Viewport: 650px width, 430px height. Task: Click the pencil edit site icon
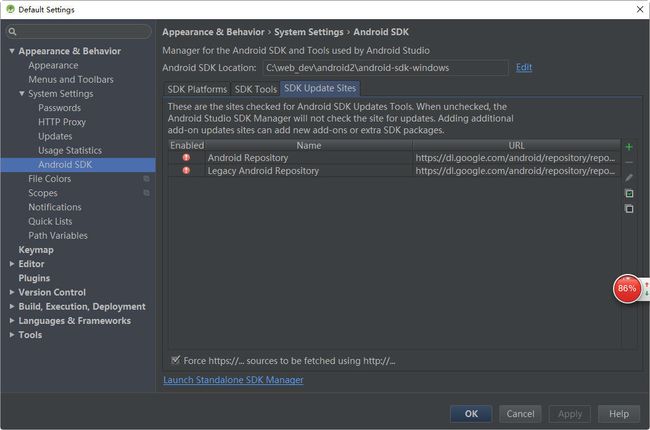coord(629,177)
